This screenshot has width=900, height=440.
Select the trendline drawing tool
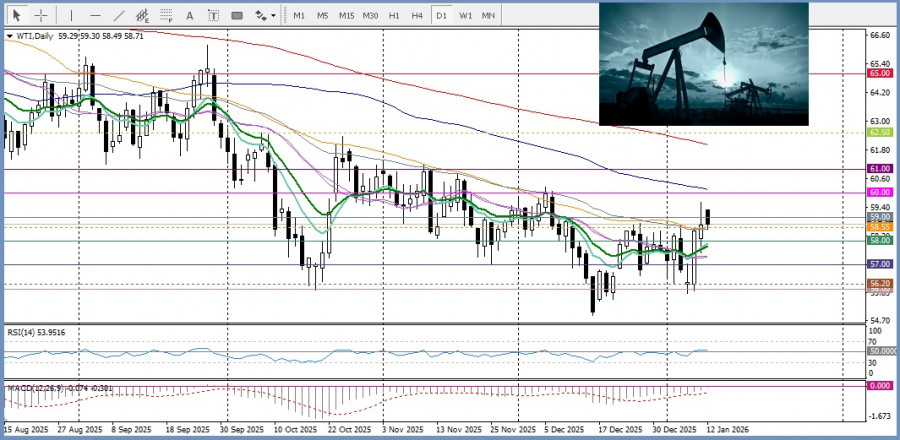pyautogui.click(x=119, y=15)
